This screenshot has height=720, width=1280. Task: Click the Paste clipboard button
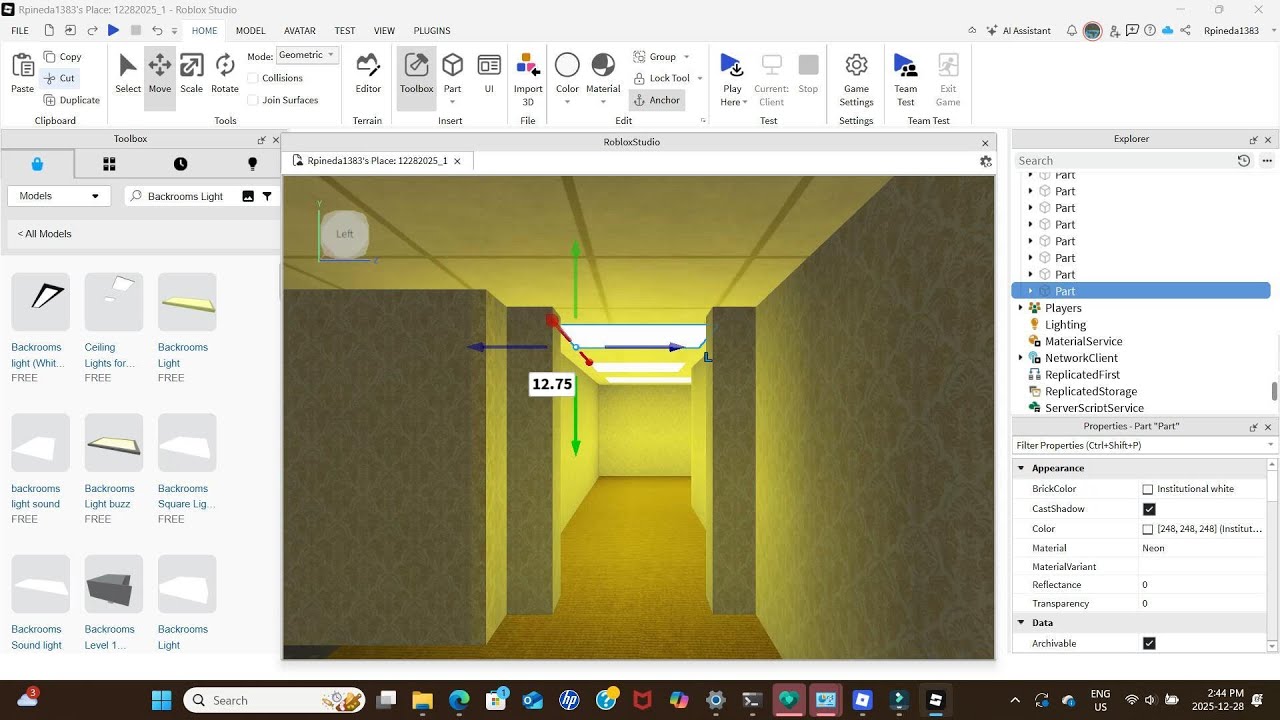[x=22, y=73]
